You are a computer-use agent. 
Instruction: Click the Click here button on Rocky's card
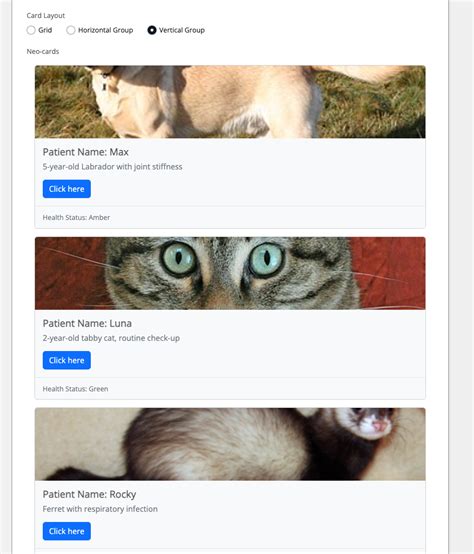(67, 531)
